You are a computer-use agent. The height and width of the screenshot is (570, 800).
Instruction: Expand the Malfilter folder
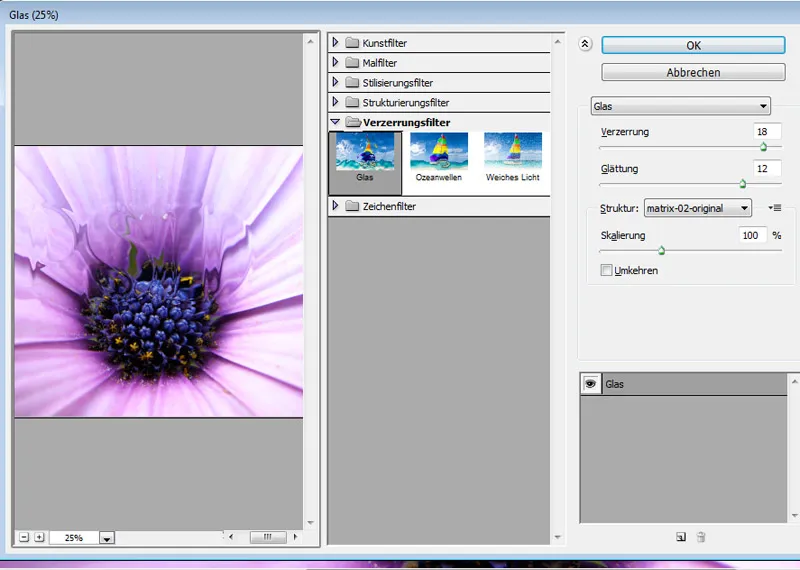click(x=335, y=62)
